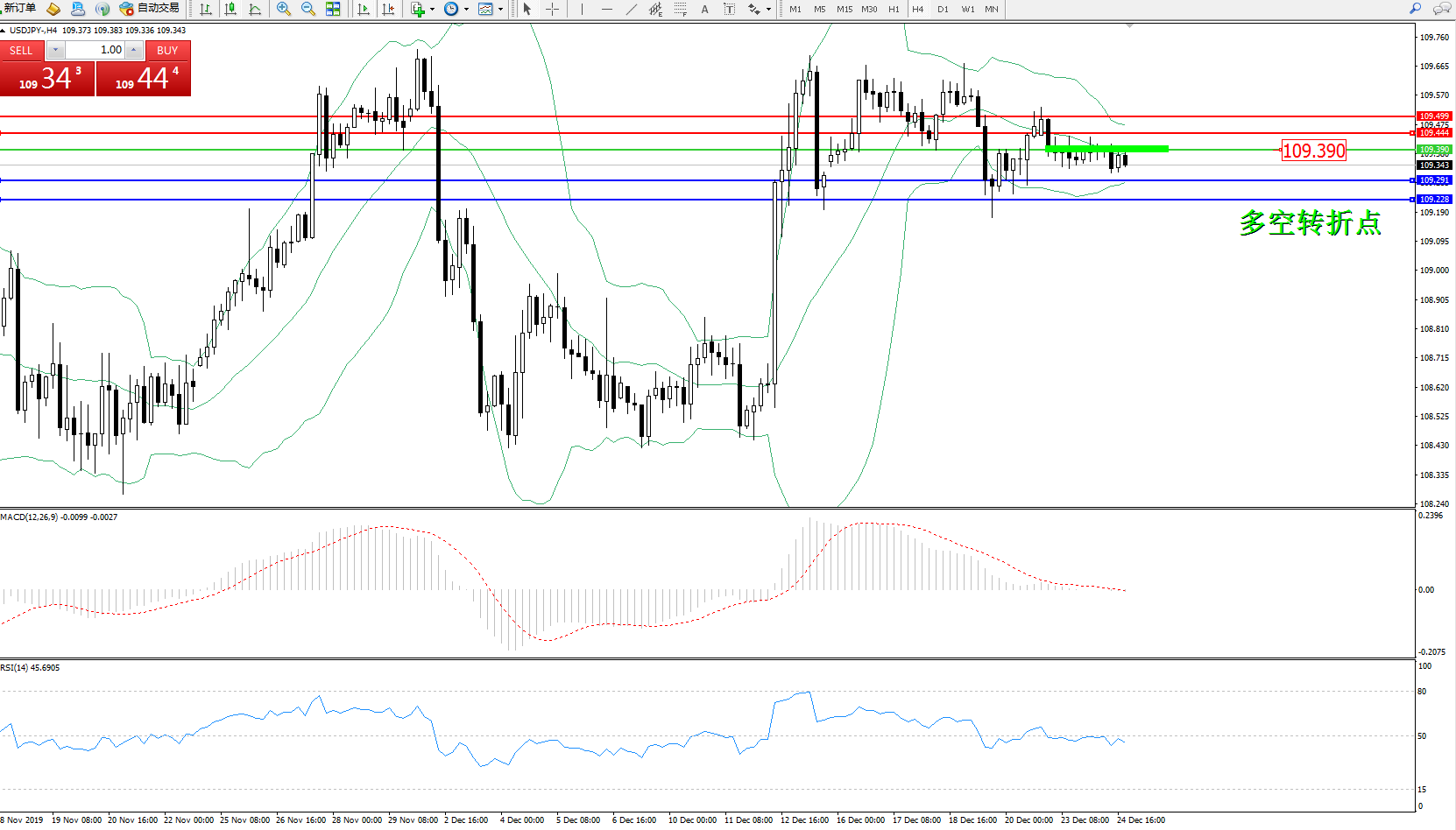Expand the chart templates dropdown arrow
1456x830 pixels.
(x=500, y=10)
